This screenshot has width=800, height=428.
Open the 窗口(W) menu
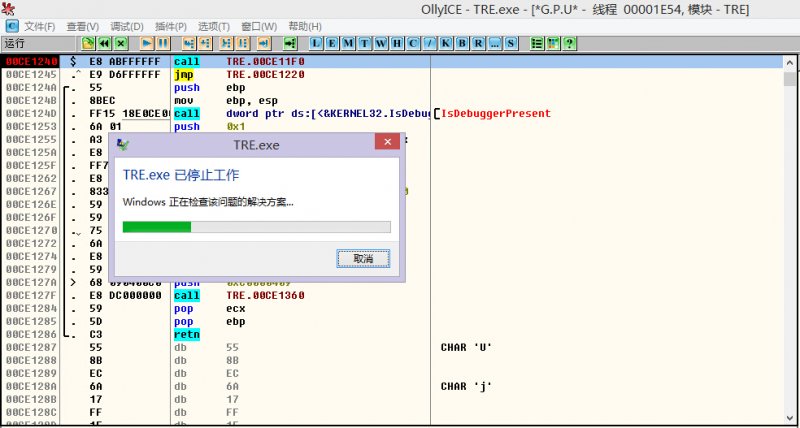(x=259, y=27)
